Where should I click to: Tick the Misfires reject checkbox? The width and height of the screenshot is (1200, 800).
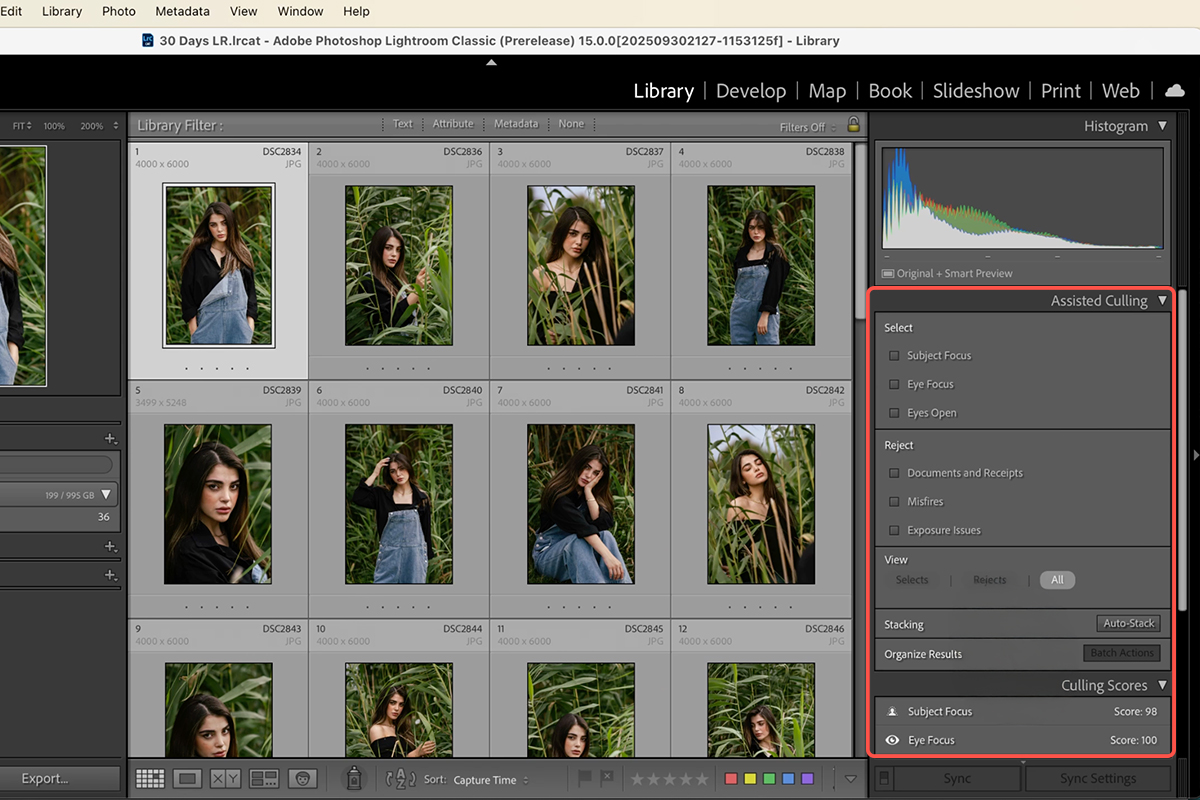click(x=894, y=502)
